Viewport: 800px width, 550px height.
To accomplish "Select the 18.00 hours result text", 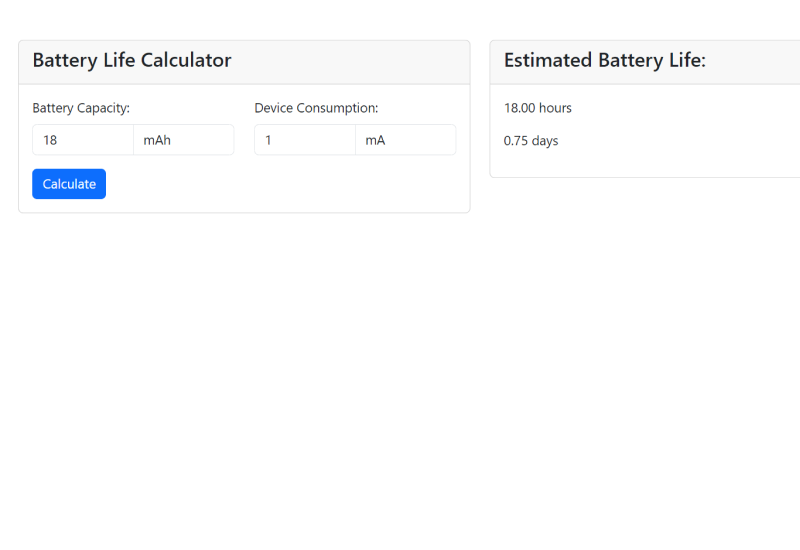I will tap(538, 108).
